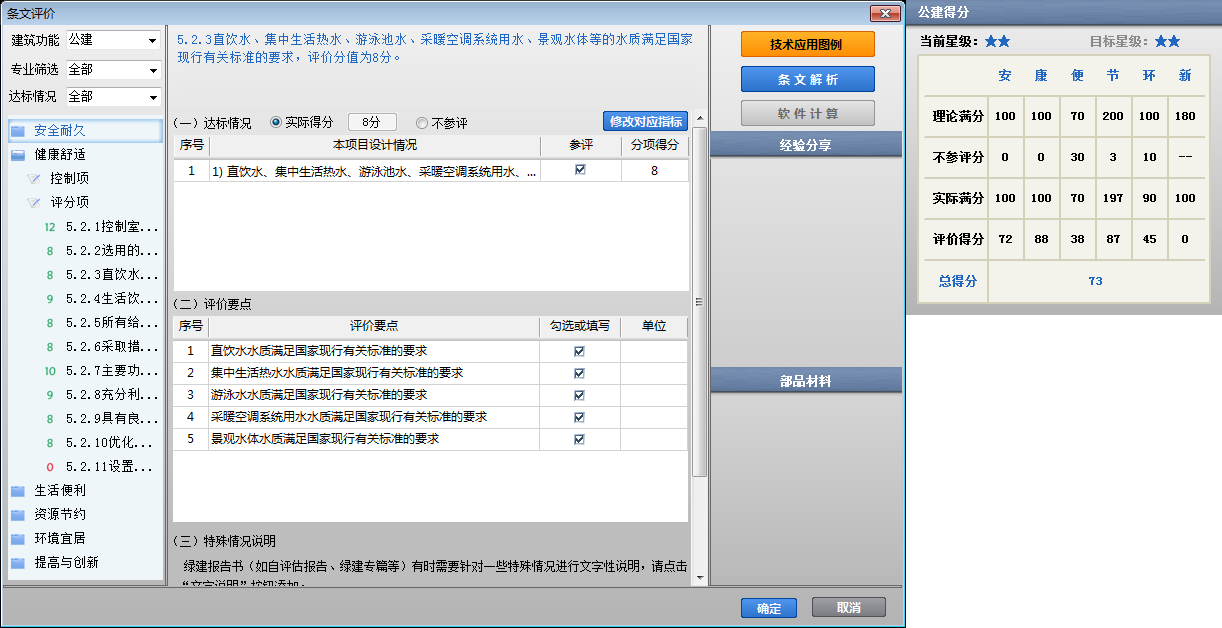Open the 安全耐久 folder icon
Screen dimensions: 1222x628
point(18,131)
